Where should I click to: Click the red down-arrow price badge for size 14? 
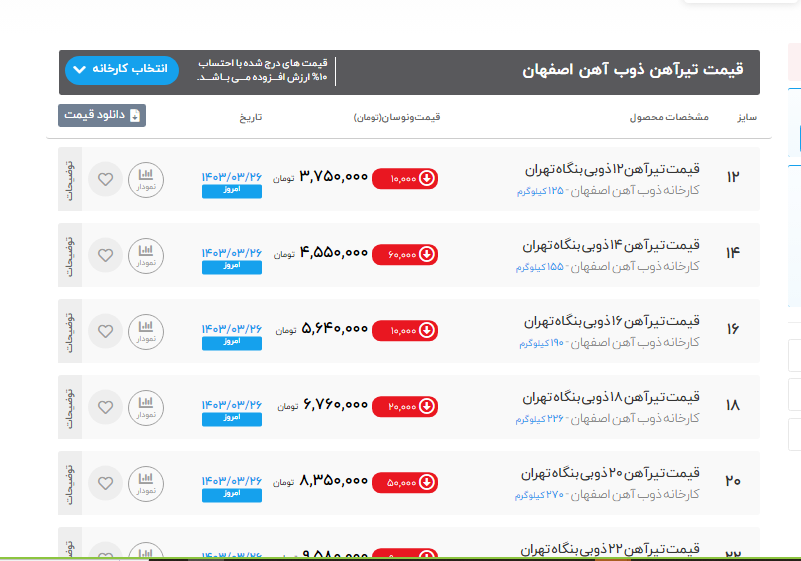(405, 255)
